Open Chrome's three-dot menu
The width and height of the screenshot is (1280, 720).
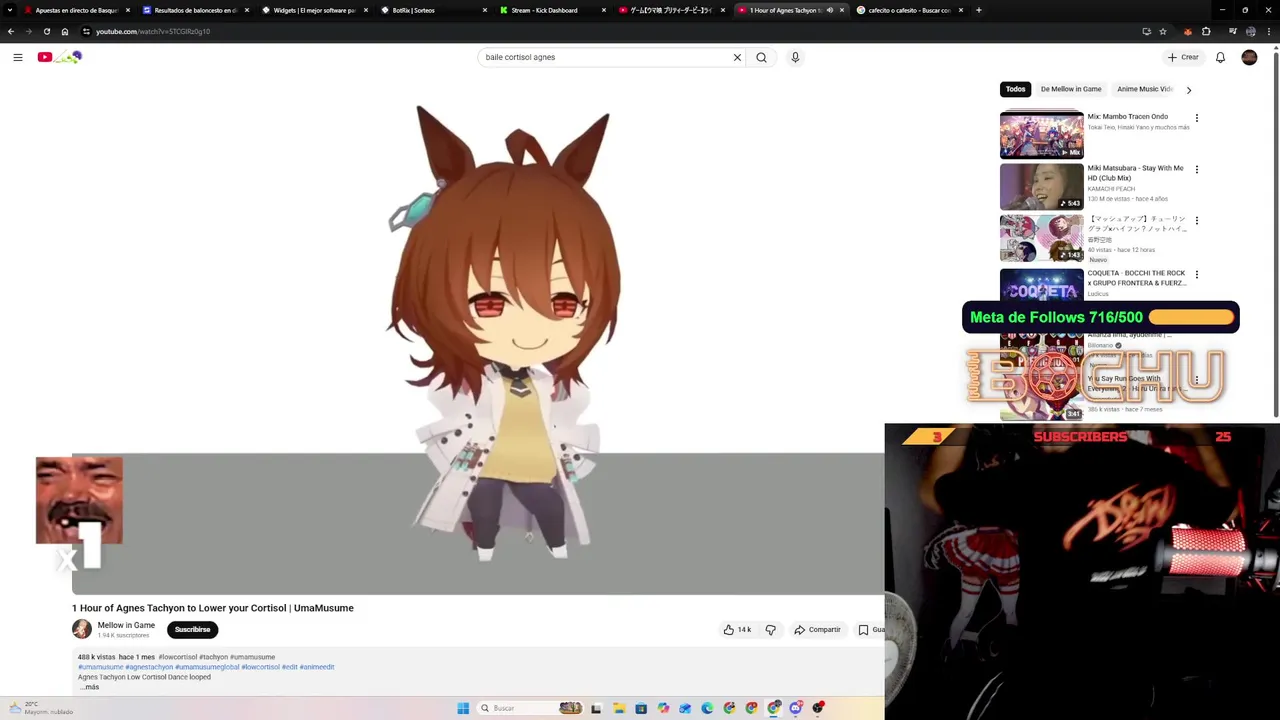click(1270, 31)
